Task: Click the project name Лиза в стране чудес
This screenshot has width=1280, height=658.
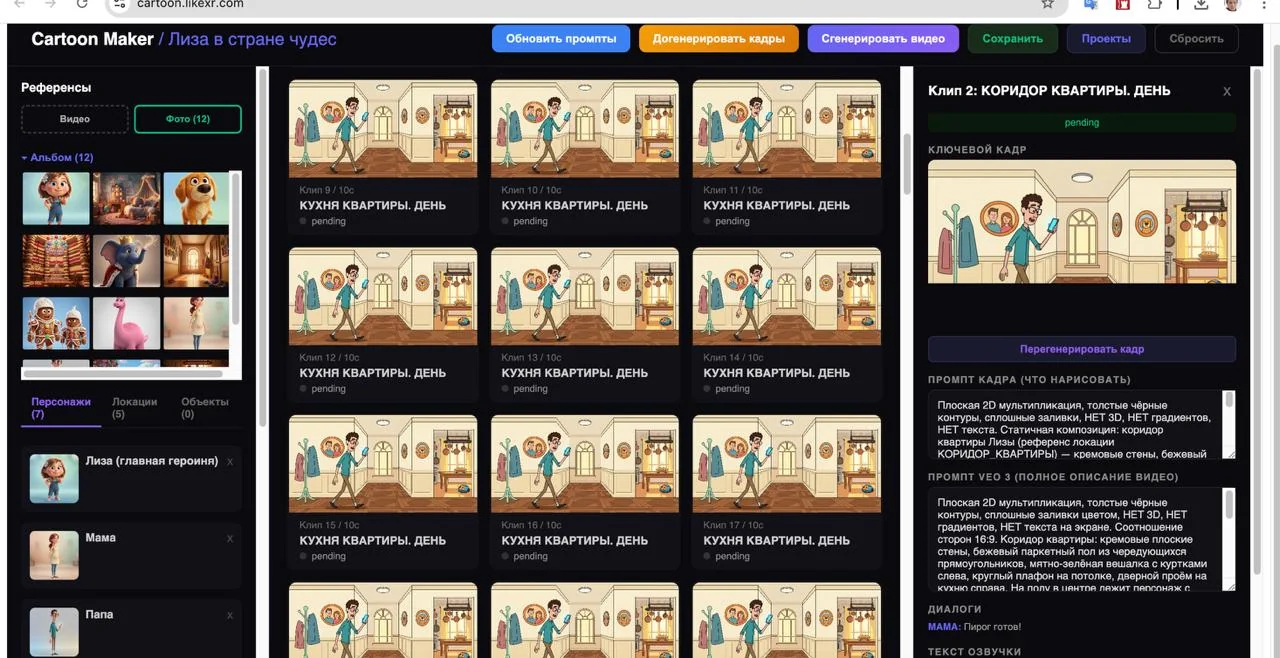Action: 252,39
